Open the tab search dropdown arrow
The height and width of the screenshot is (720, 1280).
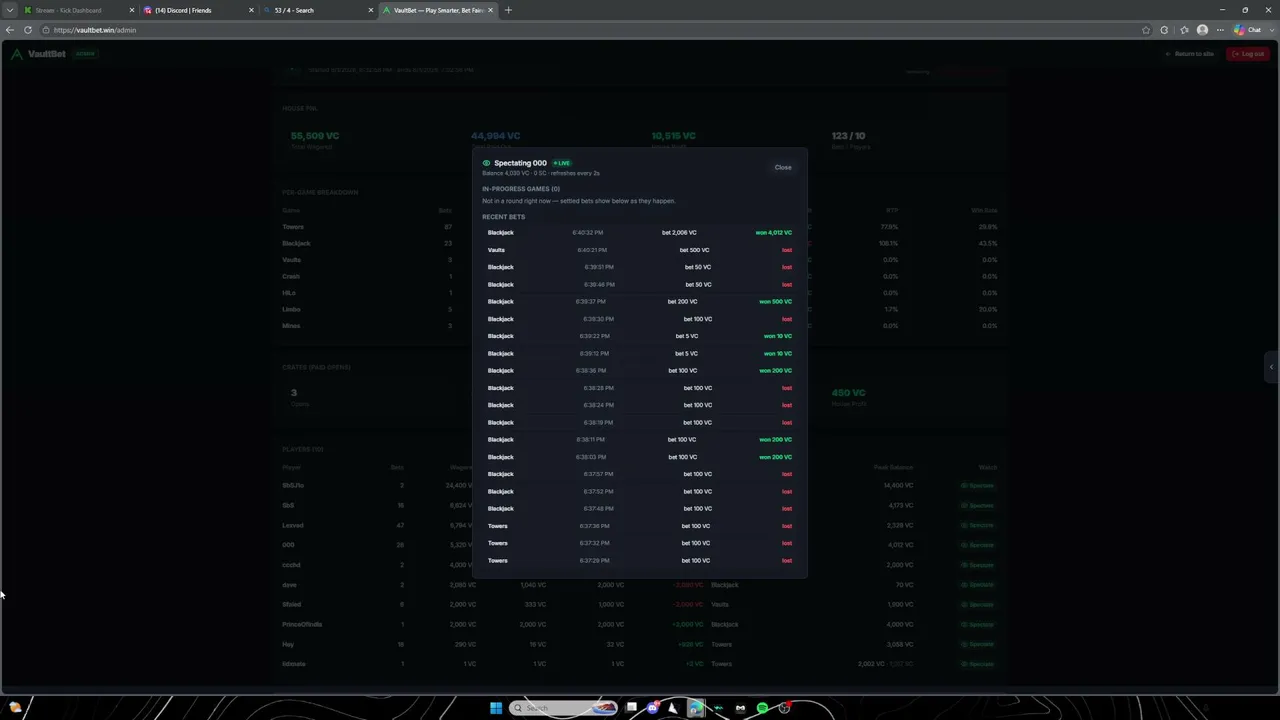click(11, 10)
